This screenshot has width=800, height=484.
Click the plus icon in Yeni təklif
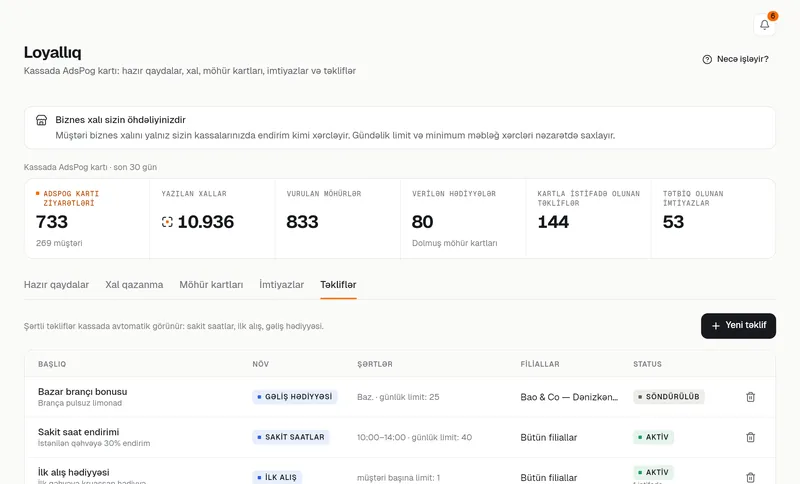pyautogui.click(x=716, y=325)
